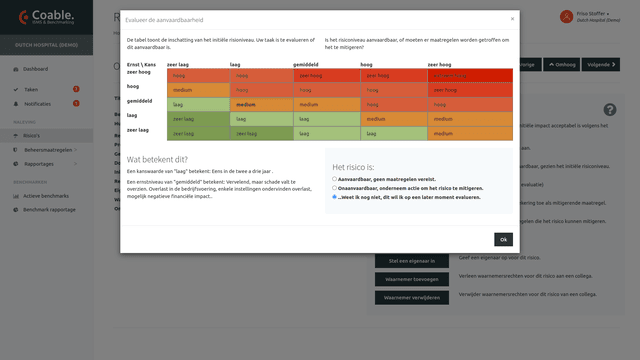Expand the Rapportages submenu chevron

(76, 164)
